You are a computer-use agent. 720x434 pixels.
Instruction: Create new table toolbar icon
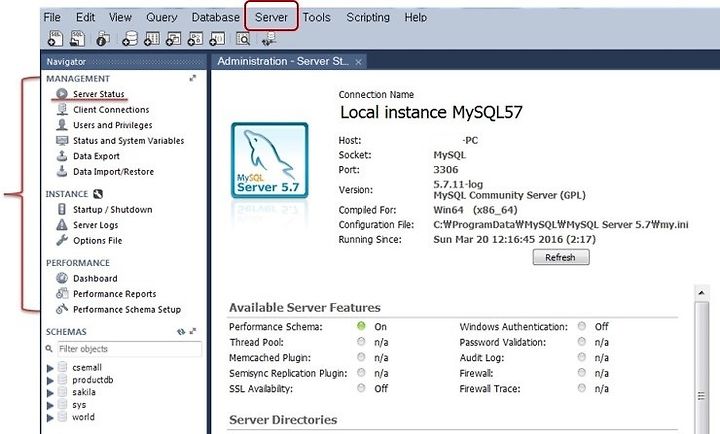click(152, 39)
